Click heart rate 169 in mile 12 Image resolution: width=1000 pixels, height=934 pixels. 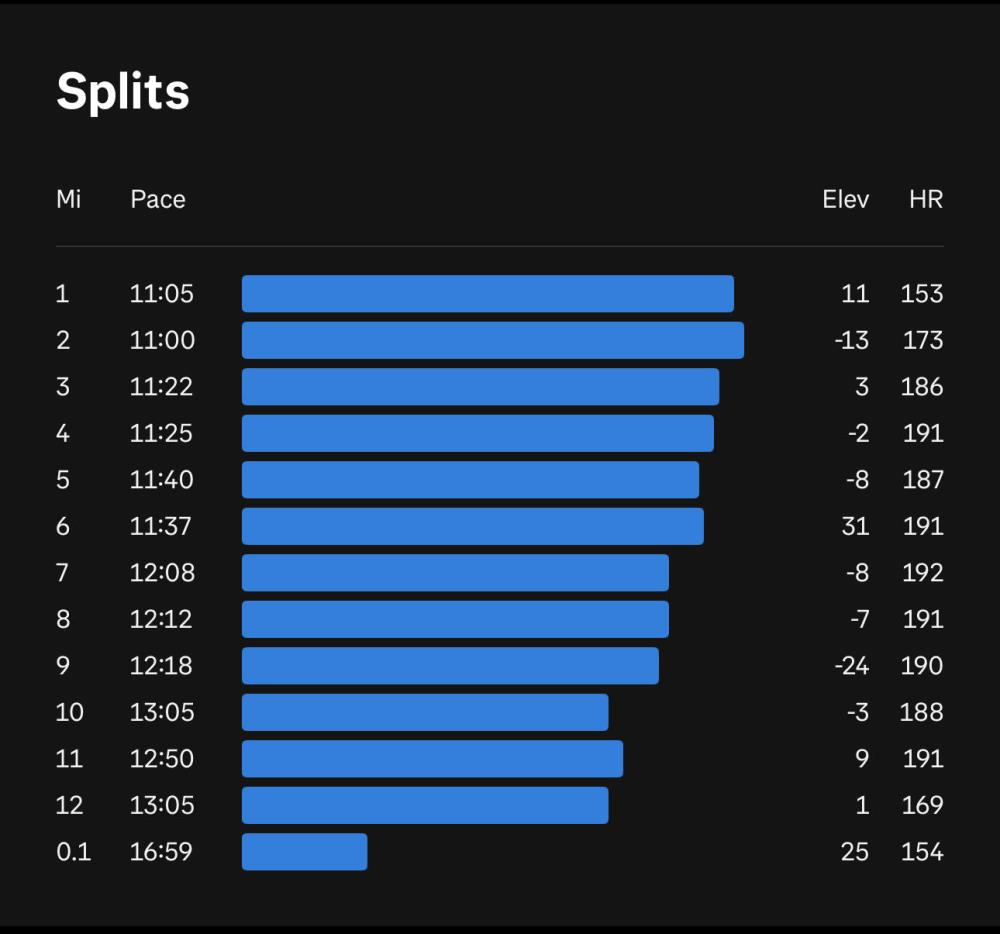click(x=922, y=805)
